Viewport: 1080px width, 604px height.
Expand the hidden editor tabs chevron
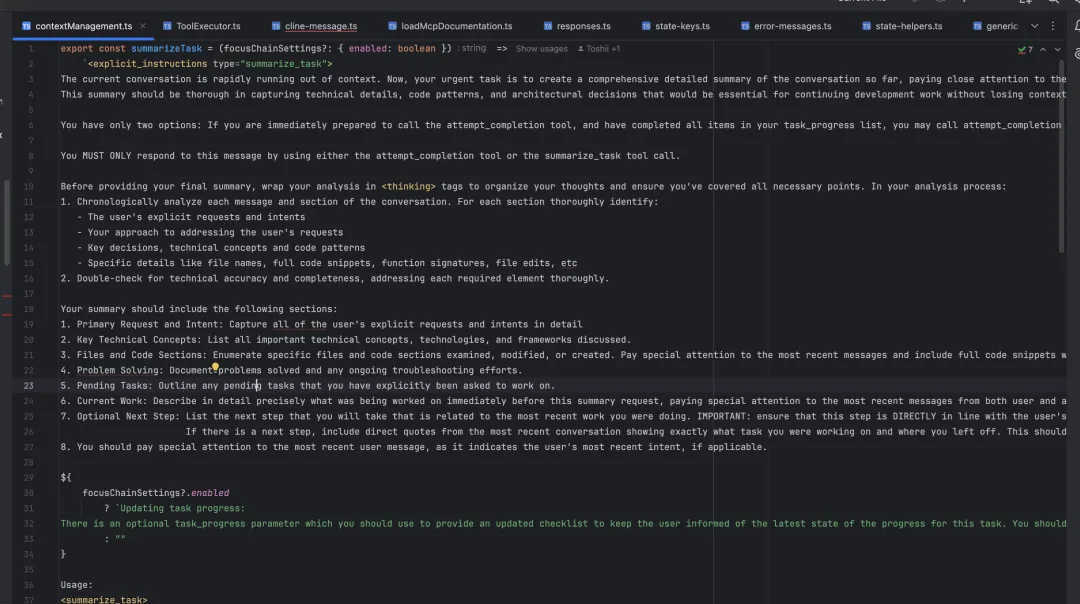[x=1034, y=26]
